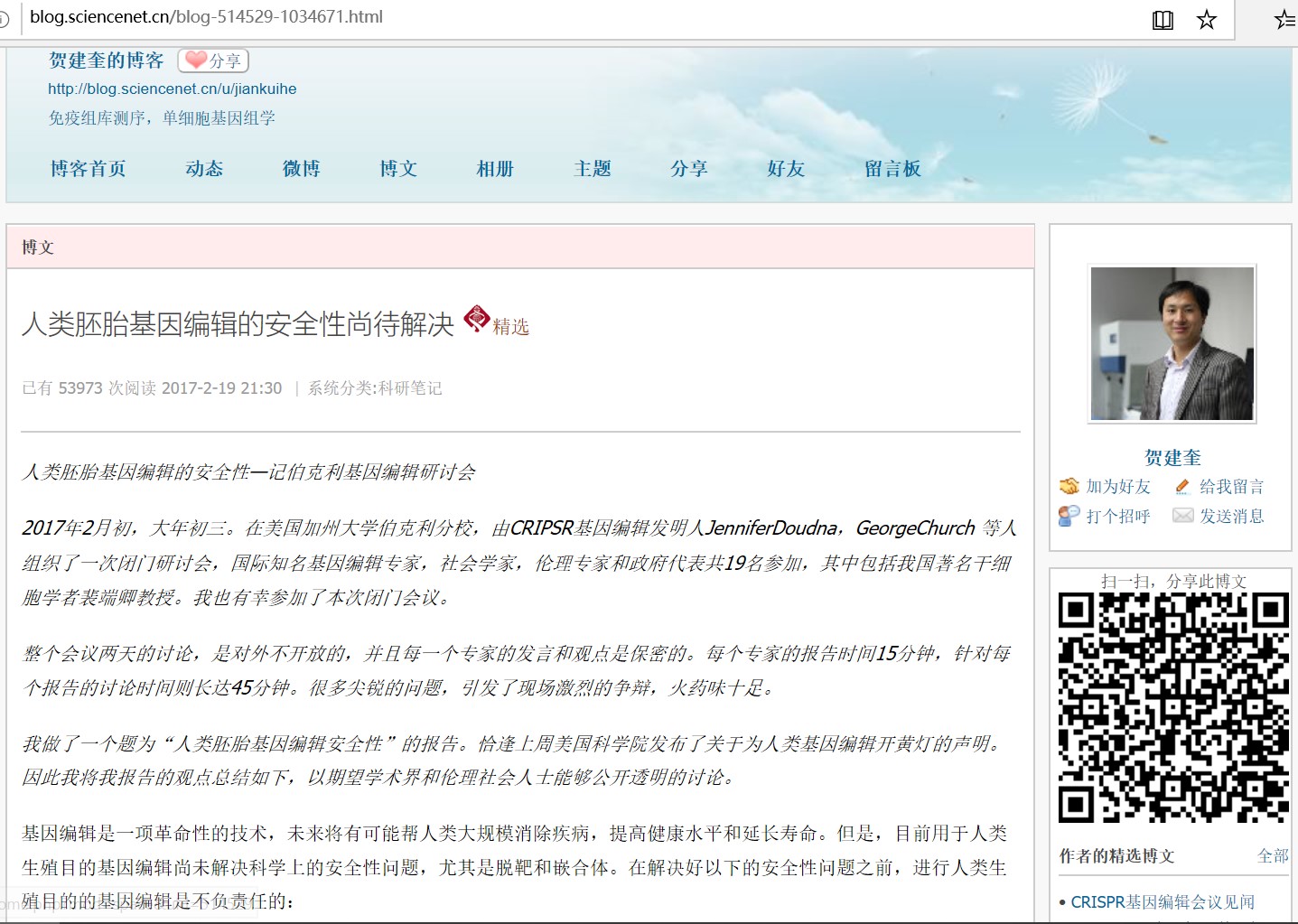Click the 贺建奎 author name link
The height and width of the screenshot is (924, 1298).
(x=1172, y=458)
